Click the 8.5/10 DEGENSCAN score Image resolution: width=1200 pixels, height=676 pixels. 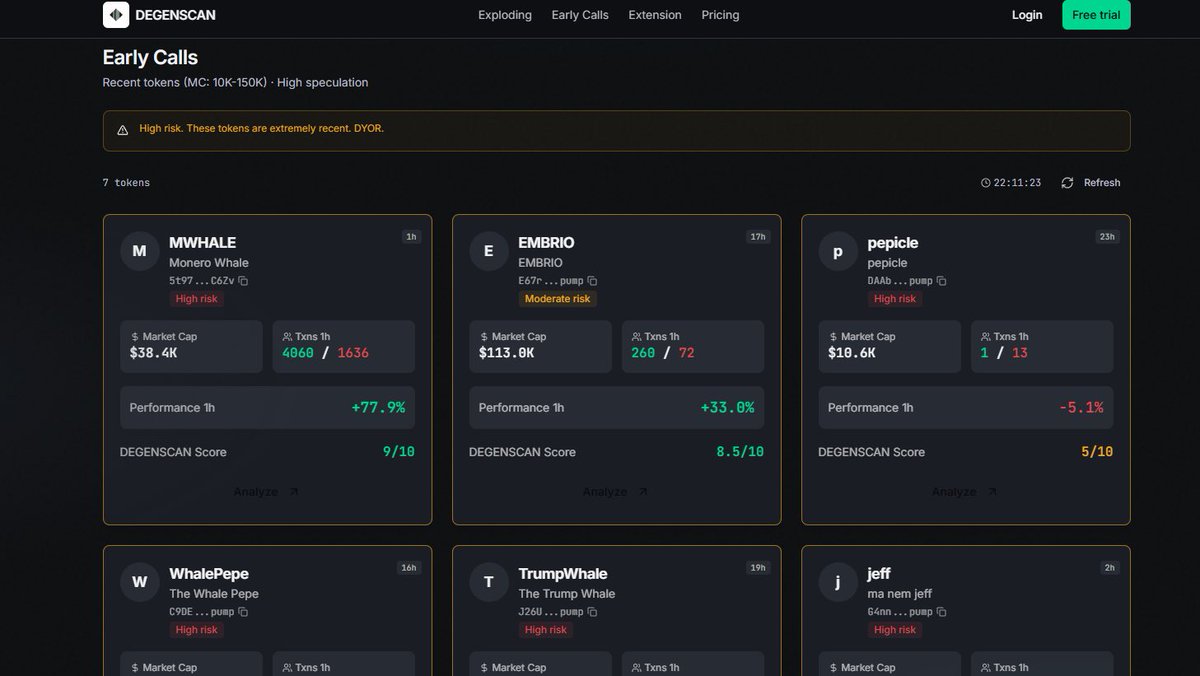(740, 452)
